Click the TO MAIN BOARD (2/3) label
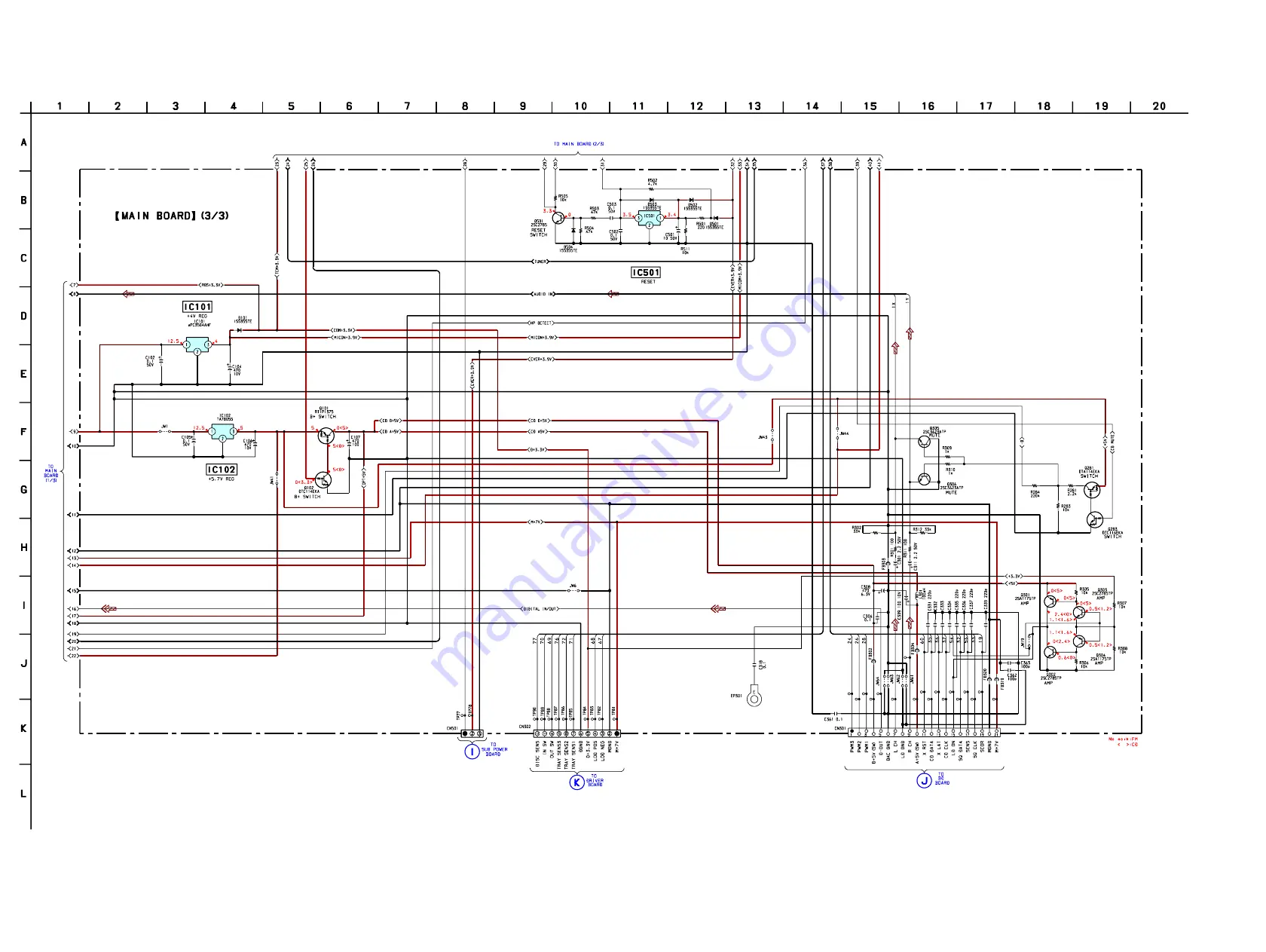The width and height of the screenshot is (1266, 952). coord(579,144)
